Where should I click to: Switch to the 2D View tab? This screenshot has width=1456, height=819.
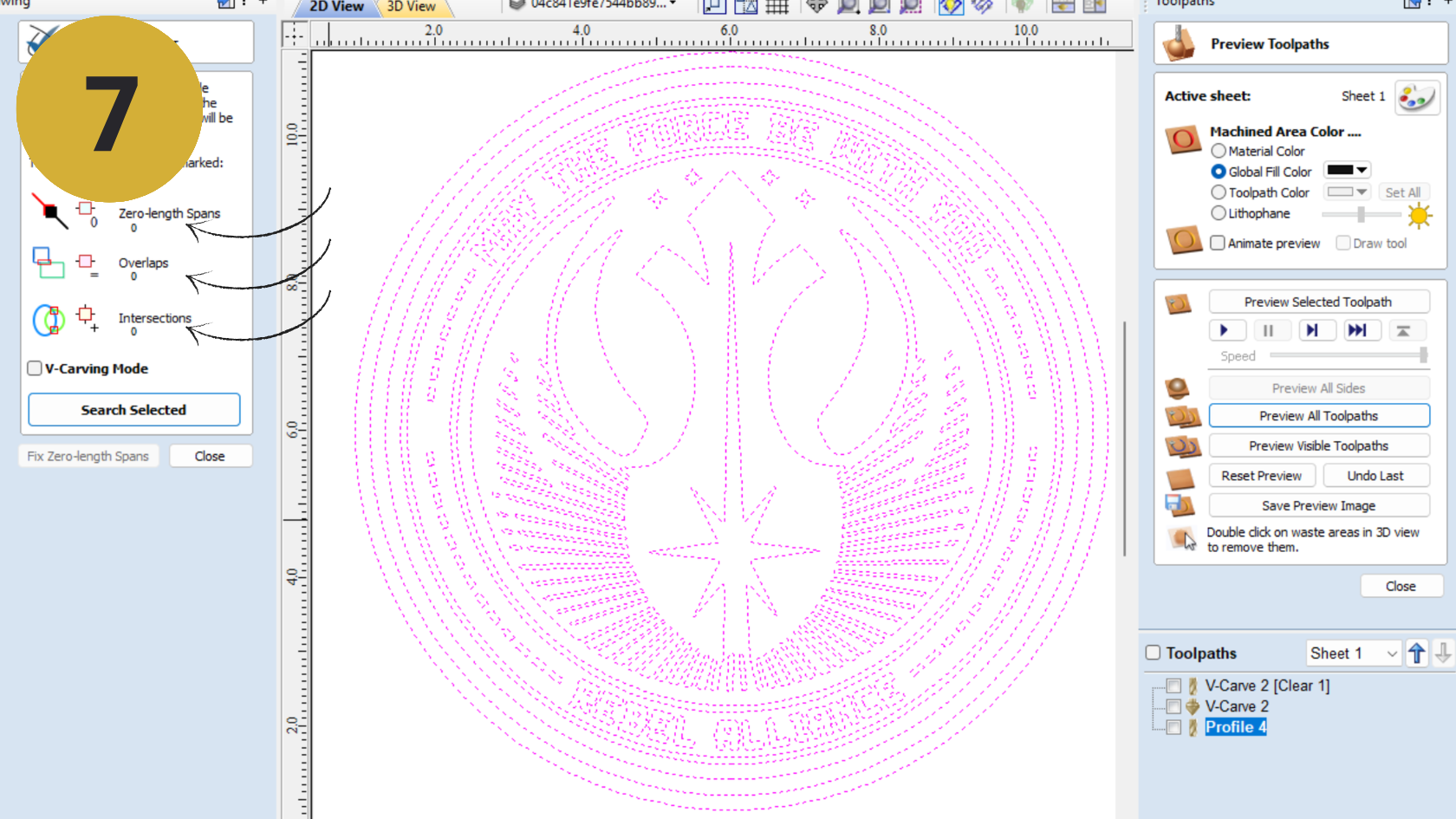click(336, 7)
